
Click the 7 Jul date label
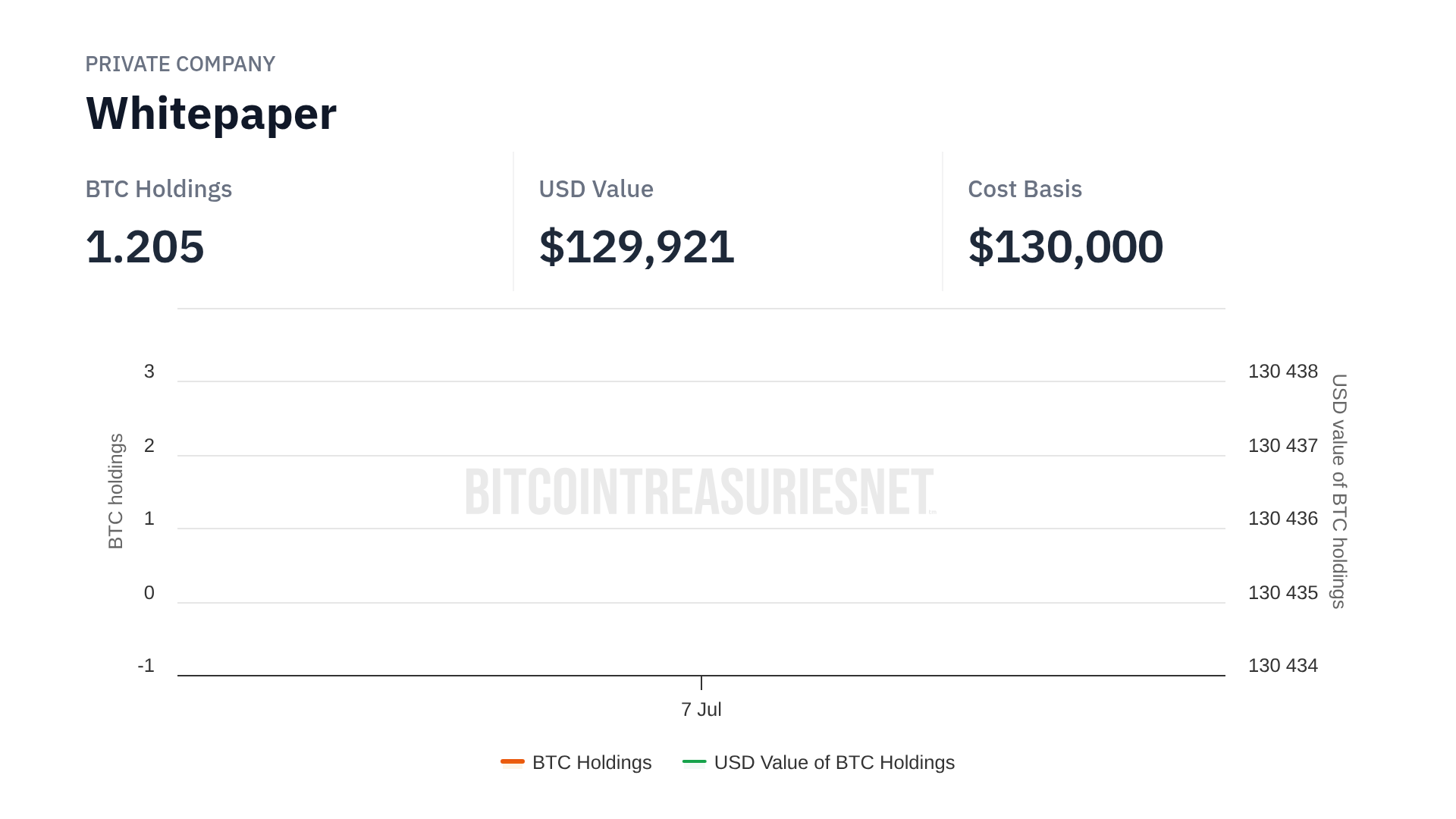click(701, 709)
